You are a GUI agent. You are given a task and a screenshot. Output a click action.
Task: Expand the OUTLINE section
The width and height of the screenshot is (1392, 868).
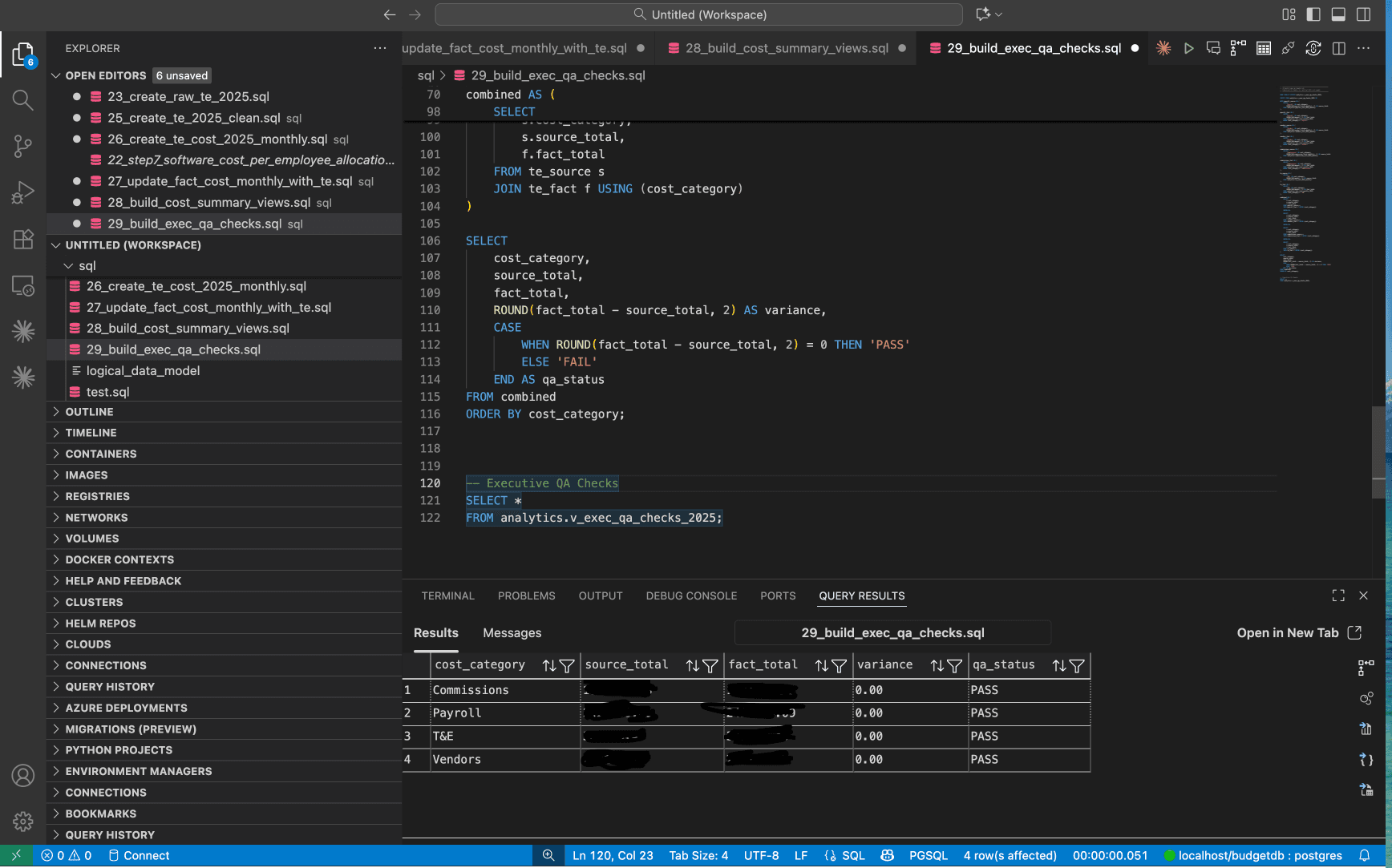[x=89, y=411]
